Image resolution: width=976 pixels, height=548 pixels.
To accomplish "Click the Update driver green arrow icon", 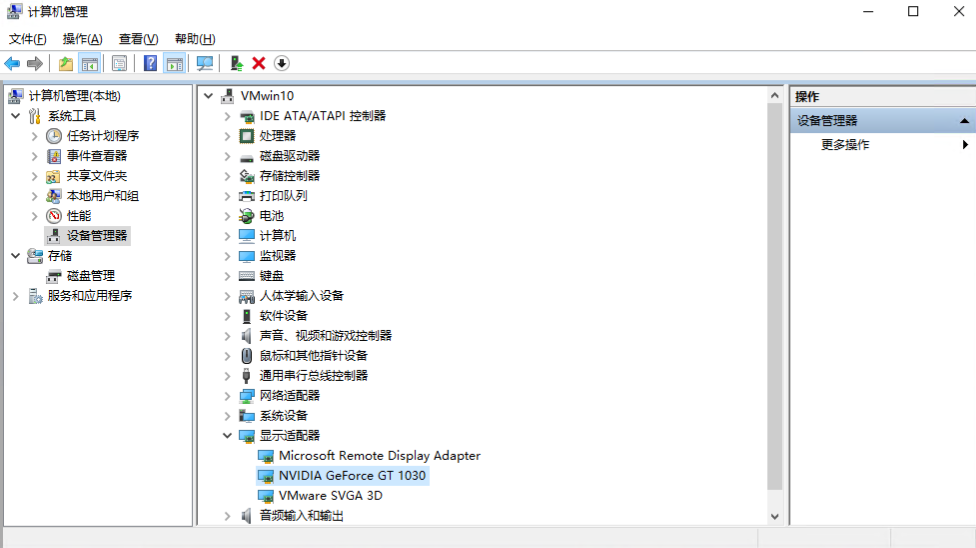I will (236, 64).
